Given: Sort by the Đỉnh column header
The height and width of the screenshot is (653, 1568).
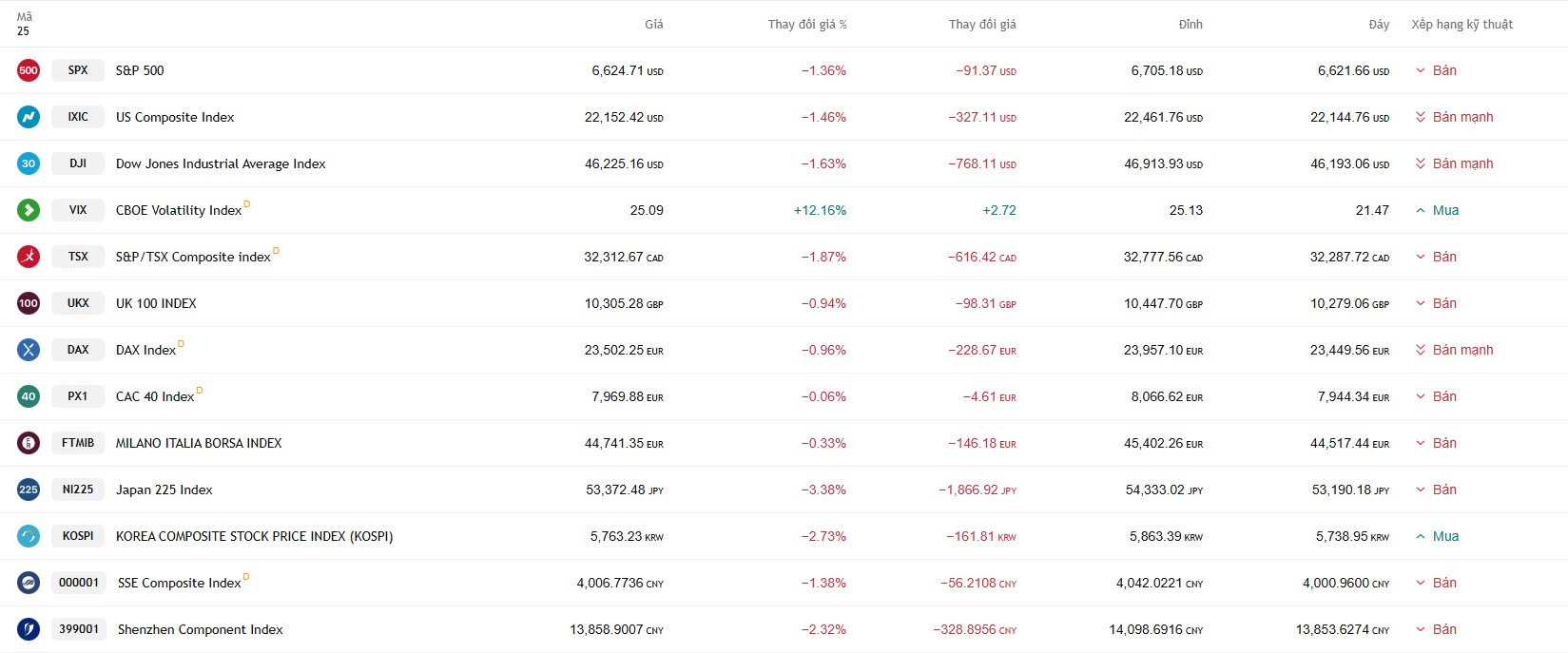Looking at the screenshot, I should [1190, 24].
